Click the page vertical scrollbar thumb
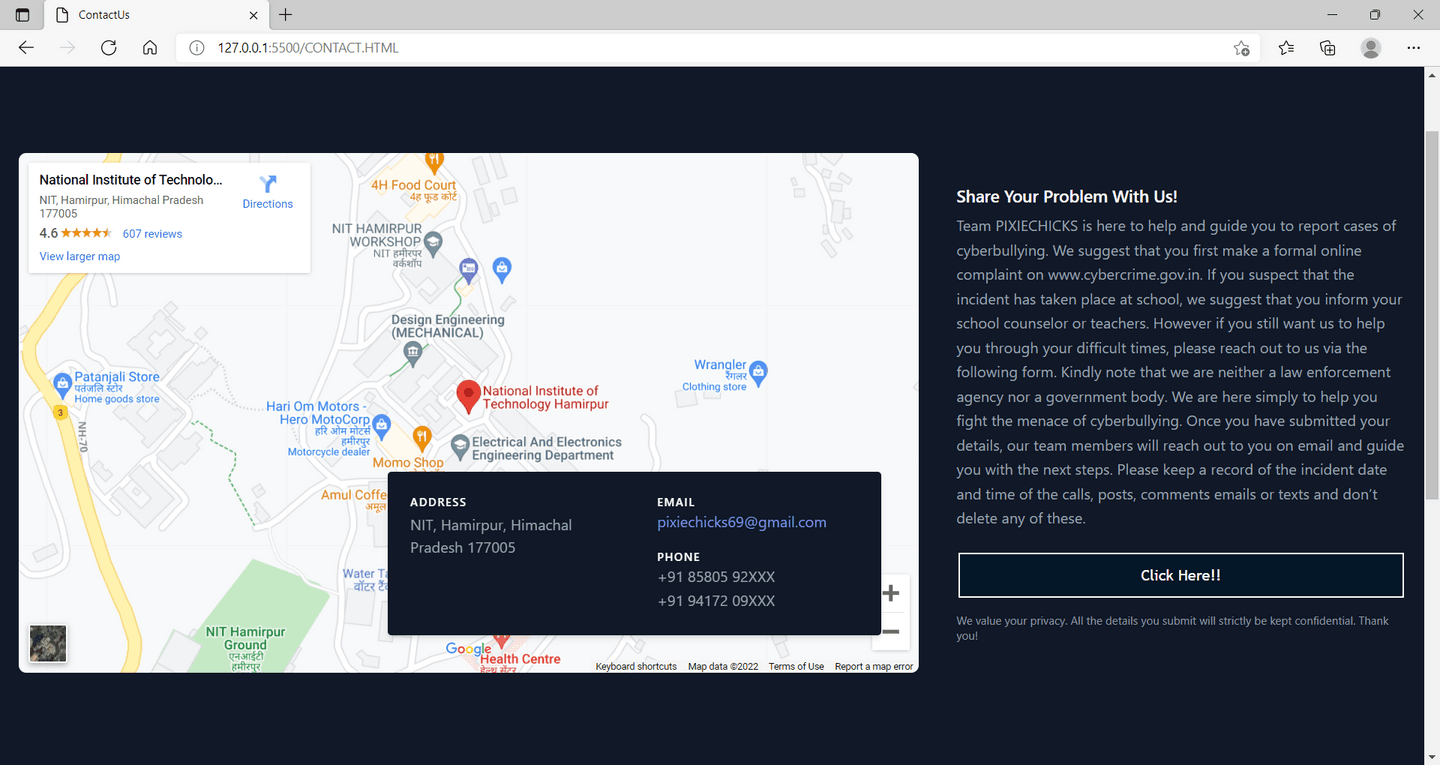The image size is (1440, 765). (1431, 315)
